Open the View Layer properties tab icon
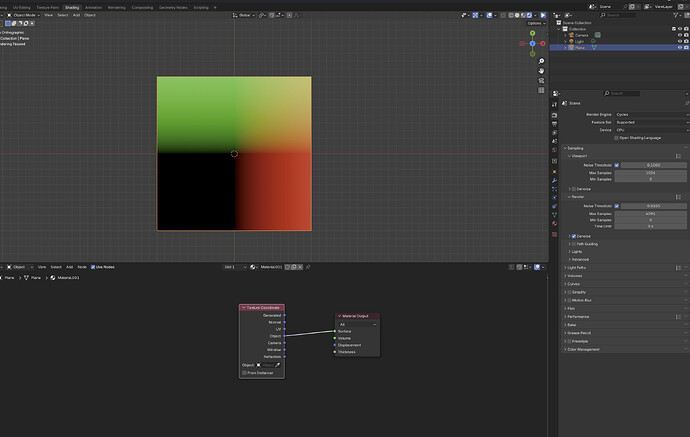This screenshot has width=690, height=437. pos(554,132)
